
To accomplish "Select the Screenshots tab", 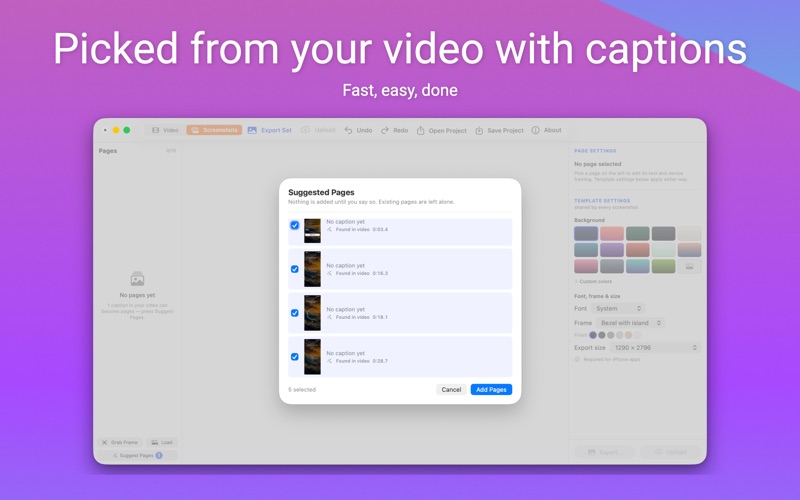I will pyautogui.click(x=214, y=130).
